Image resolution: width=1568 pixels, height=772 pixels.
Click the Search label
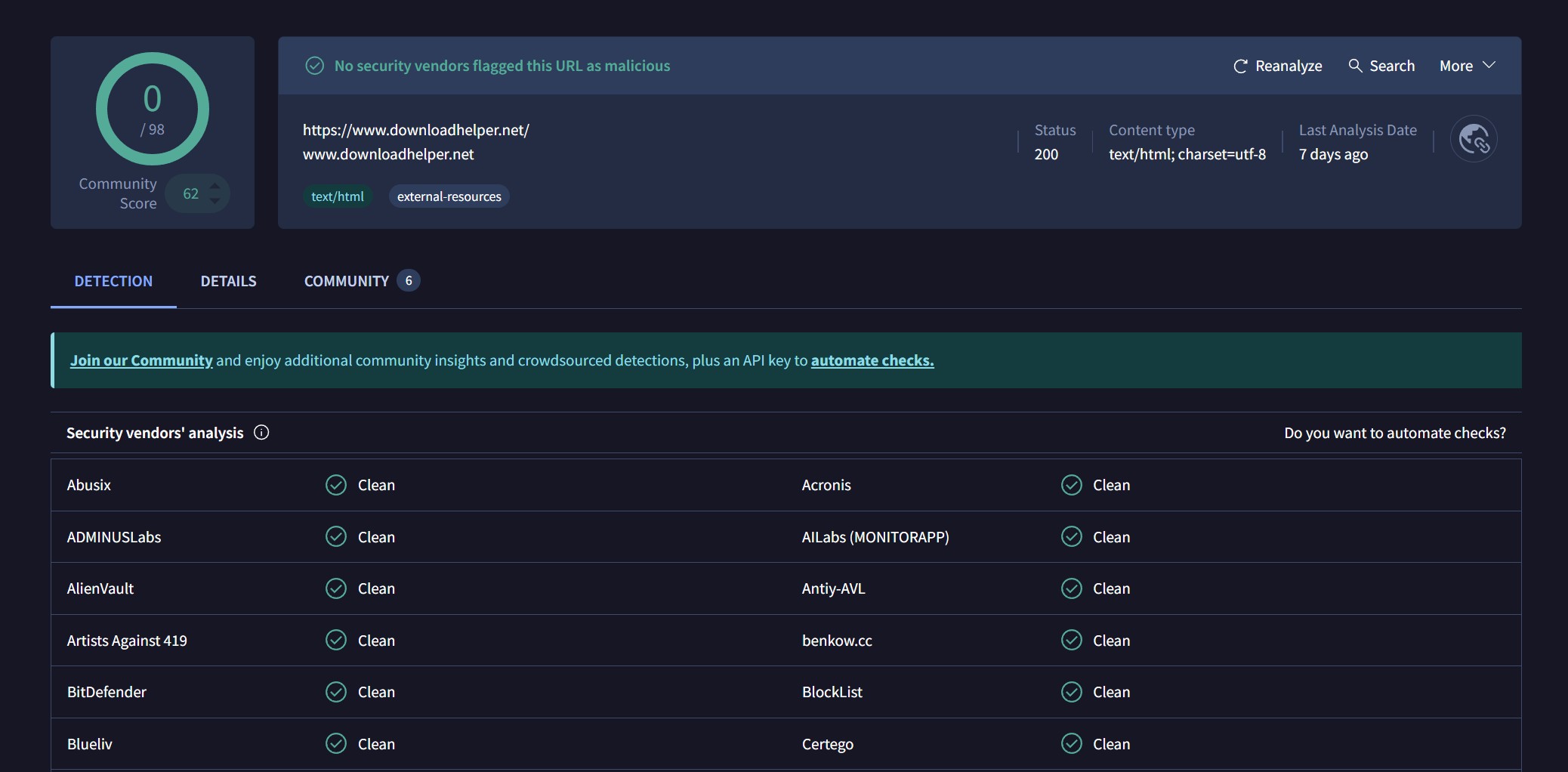pyautogui.click(x=1392, y=66)
